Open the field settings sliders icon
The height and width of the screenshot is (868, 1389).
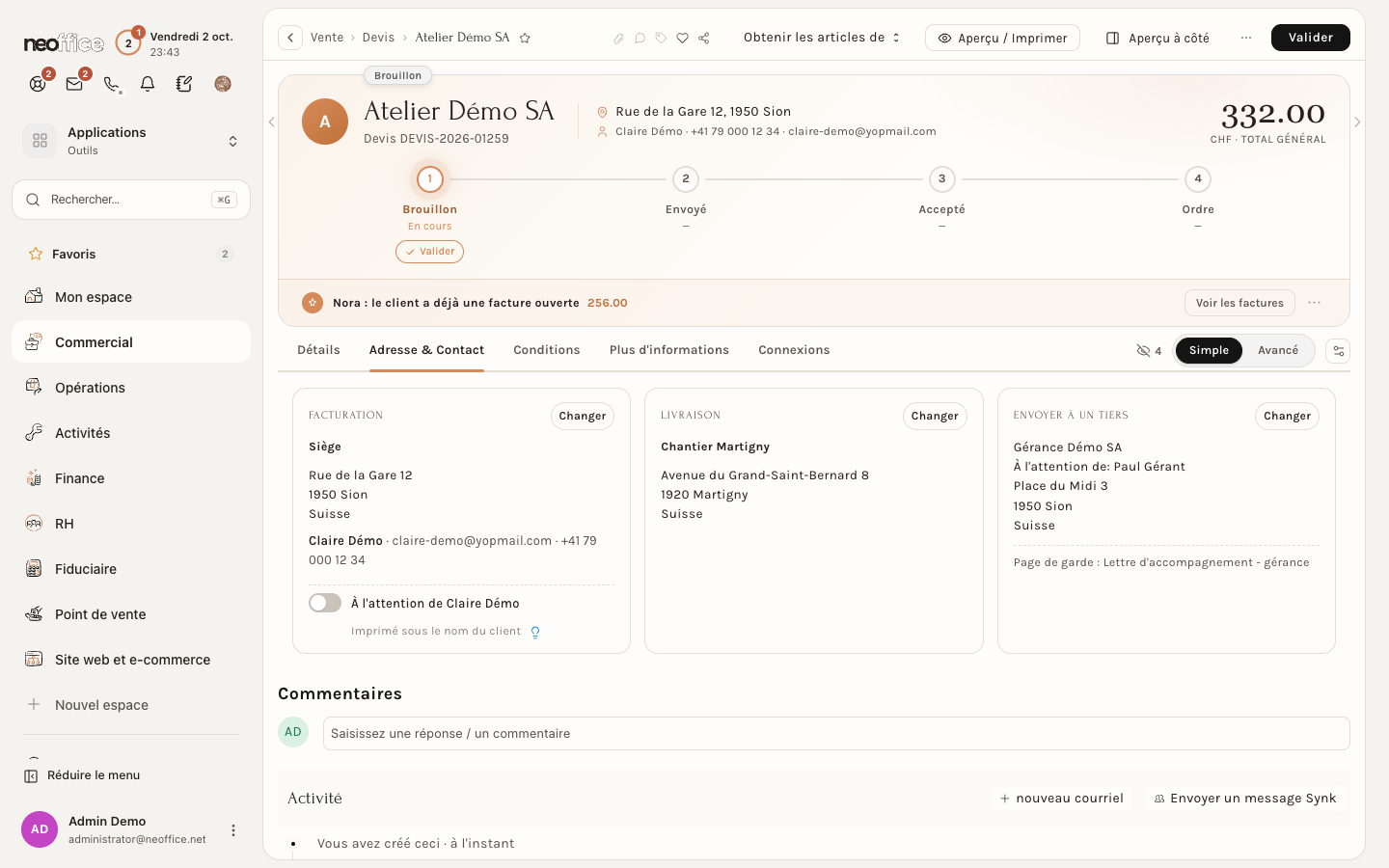1338,351
